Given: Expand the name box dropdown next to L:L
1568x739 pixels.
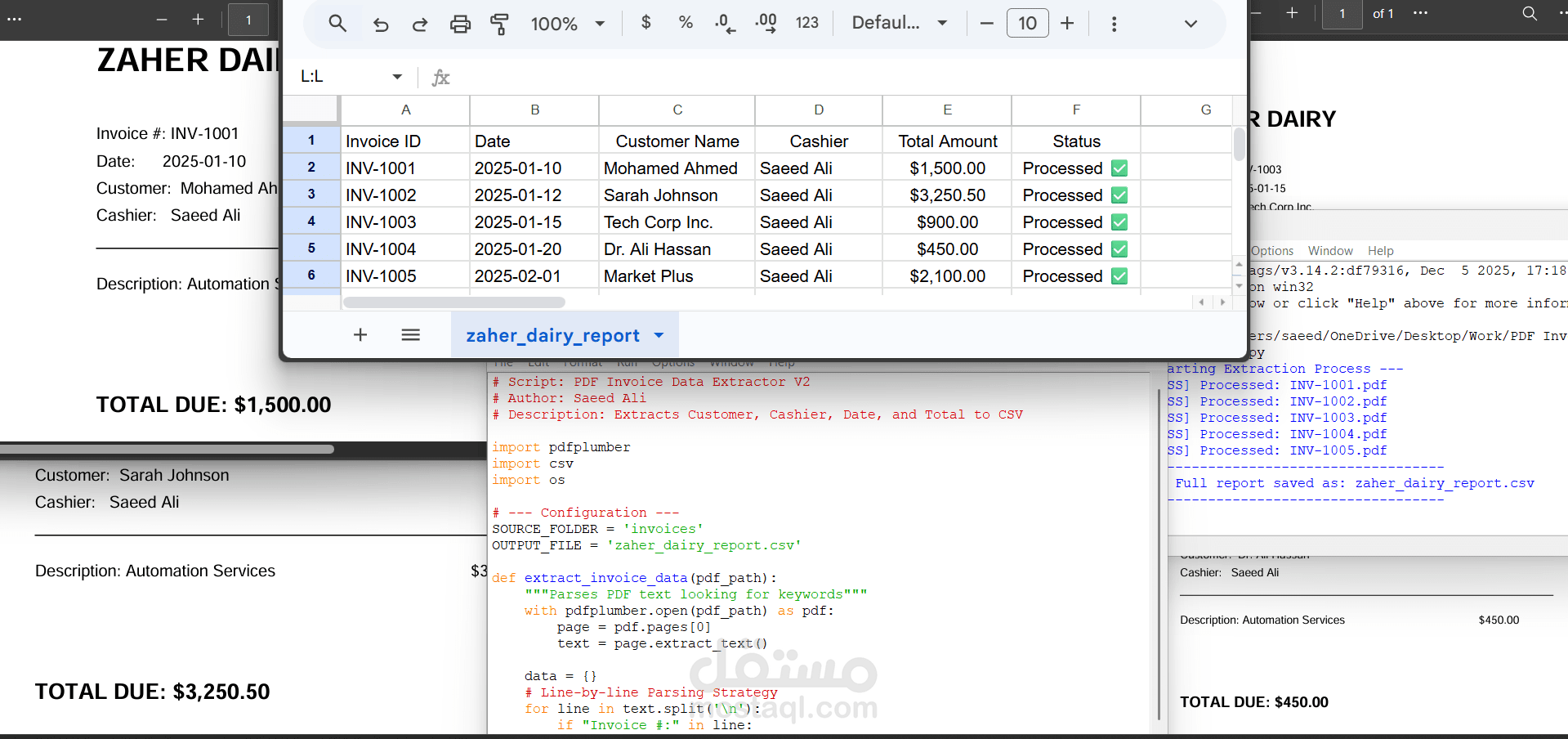Looking at the screenshot, I should (x=397, y=77).
